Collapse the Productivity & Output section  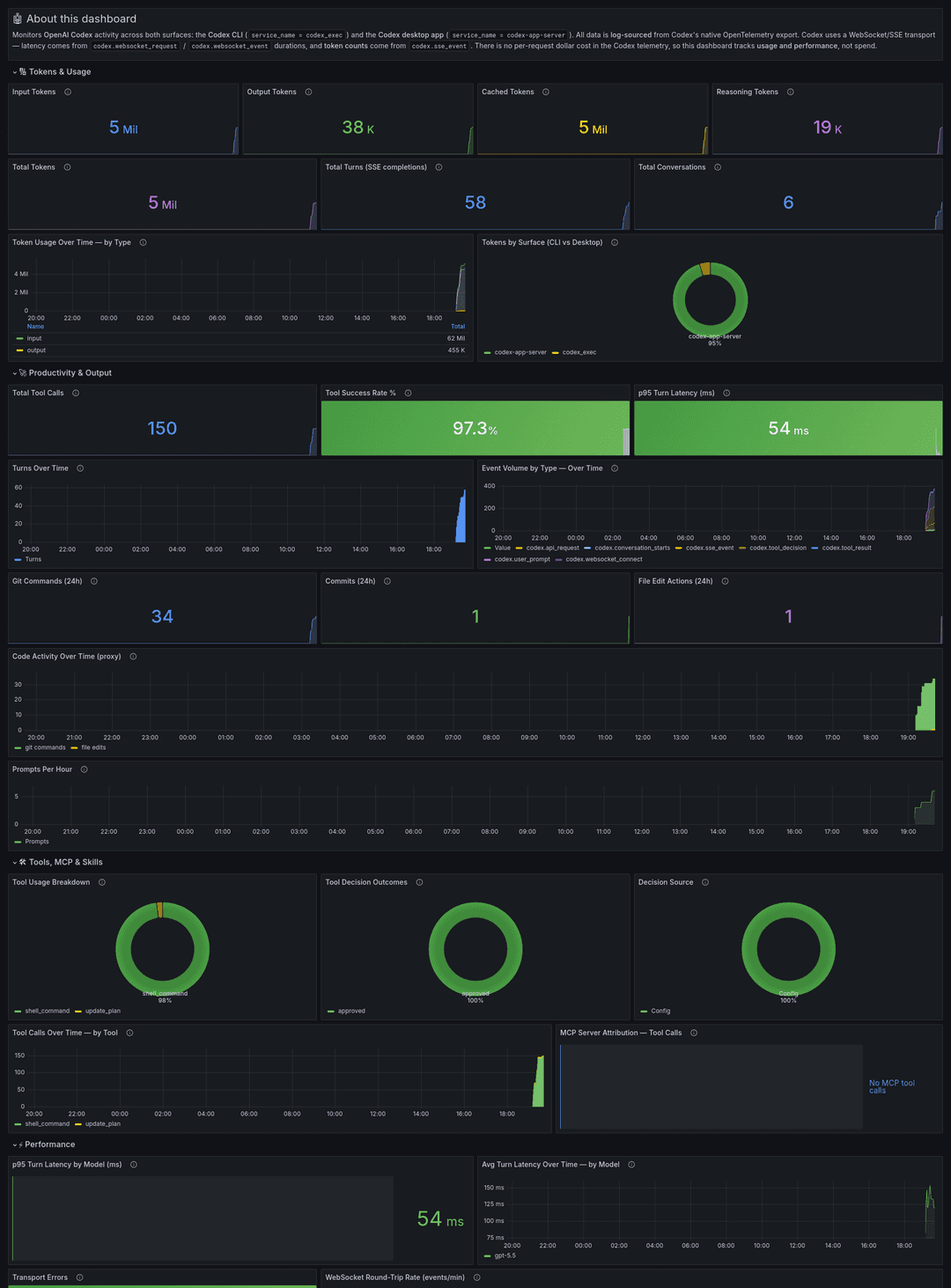63,373
